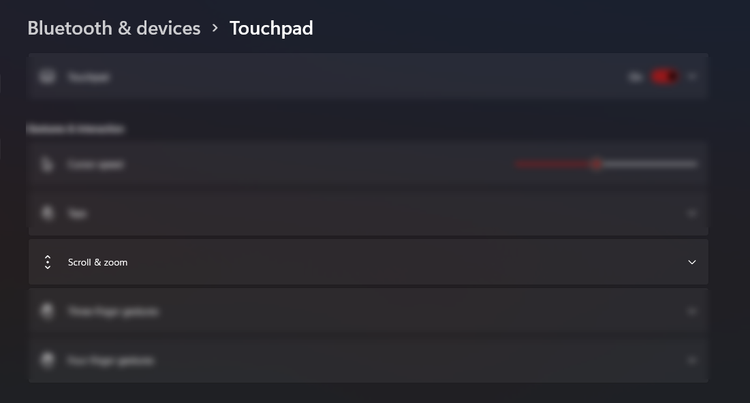The width and height of the screenshot is (750, 403).
Task: Click the Cursor speed icon
Action: tap(47, 164)
